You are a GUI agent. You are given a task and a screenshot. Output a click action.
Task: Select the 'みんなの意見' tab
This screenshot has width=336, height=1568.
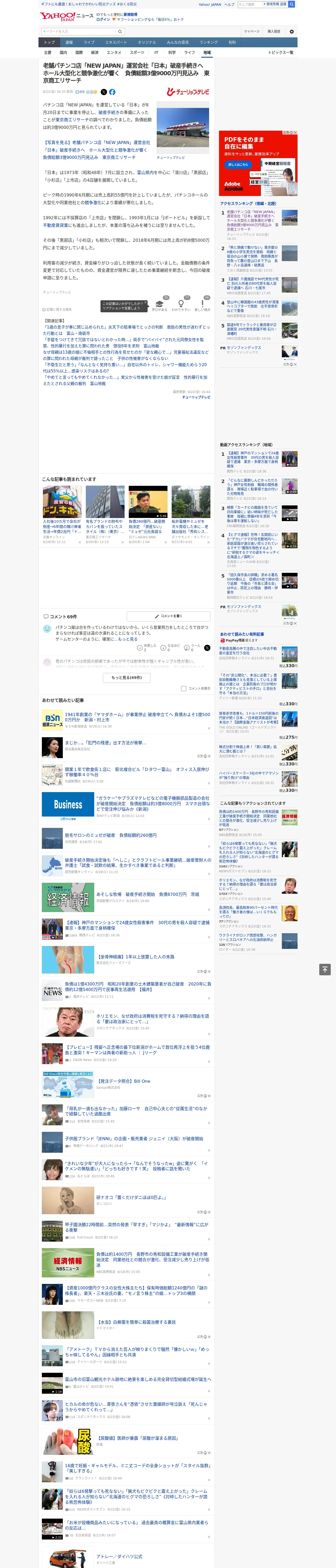point(178,43)
